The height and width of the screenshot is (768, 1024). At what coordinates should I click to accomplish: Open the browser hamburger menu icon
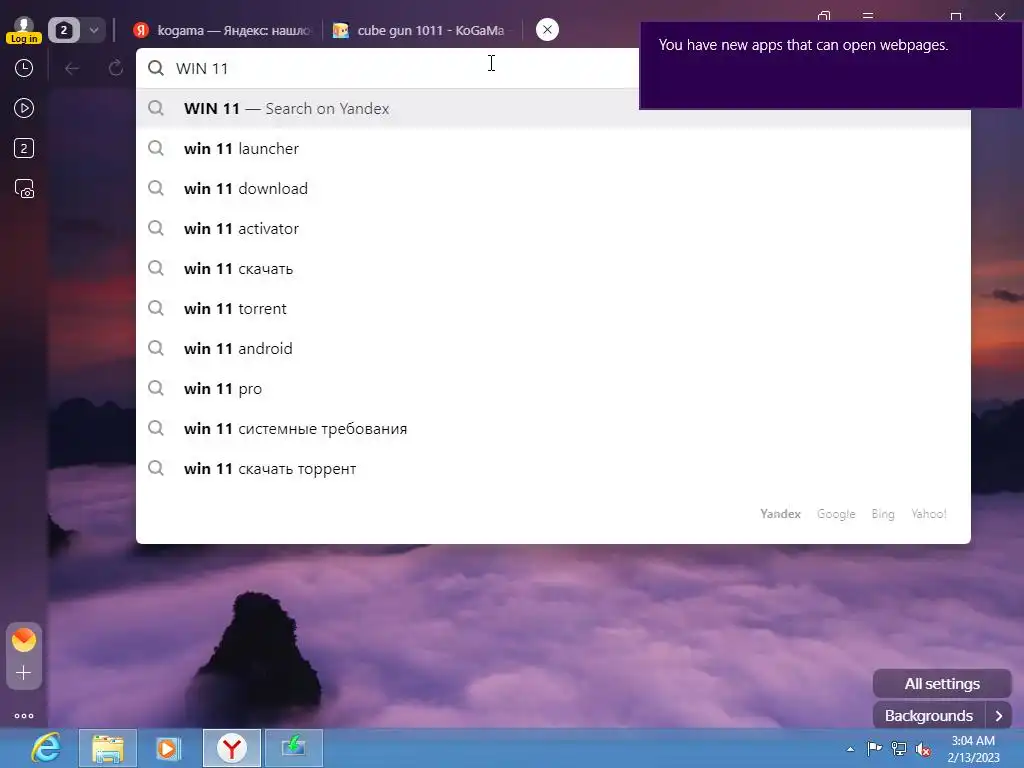[x=868, y=16]
